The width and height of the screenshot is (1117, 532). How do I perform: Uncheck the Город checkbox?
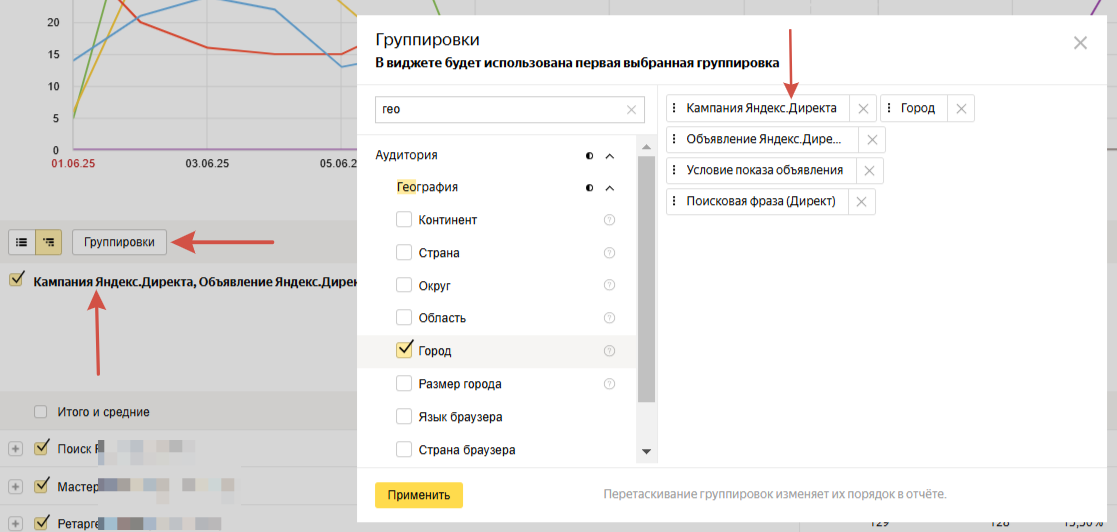pos(404,350)
